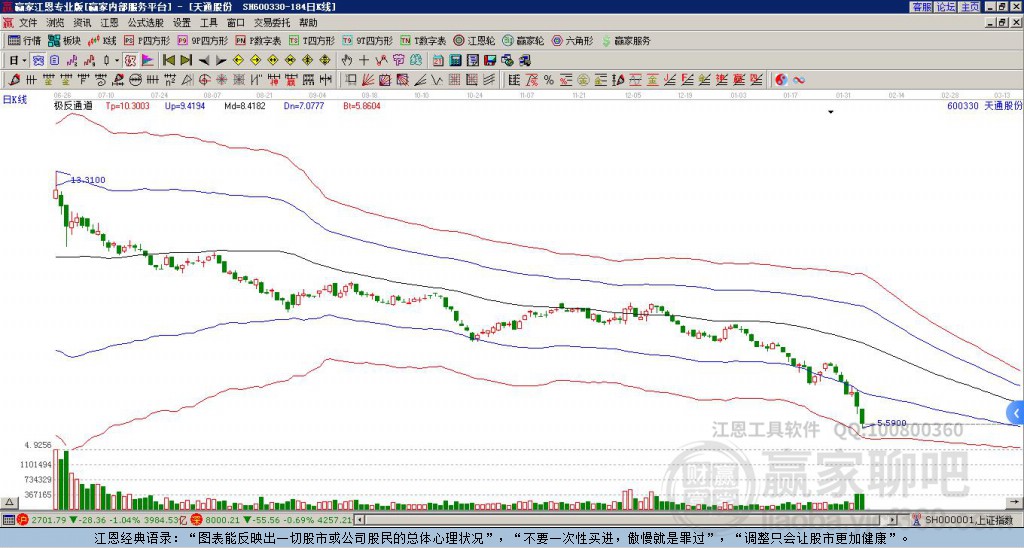Open the 资讯 menu

tap(82, 23)
